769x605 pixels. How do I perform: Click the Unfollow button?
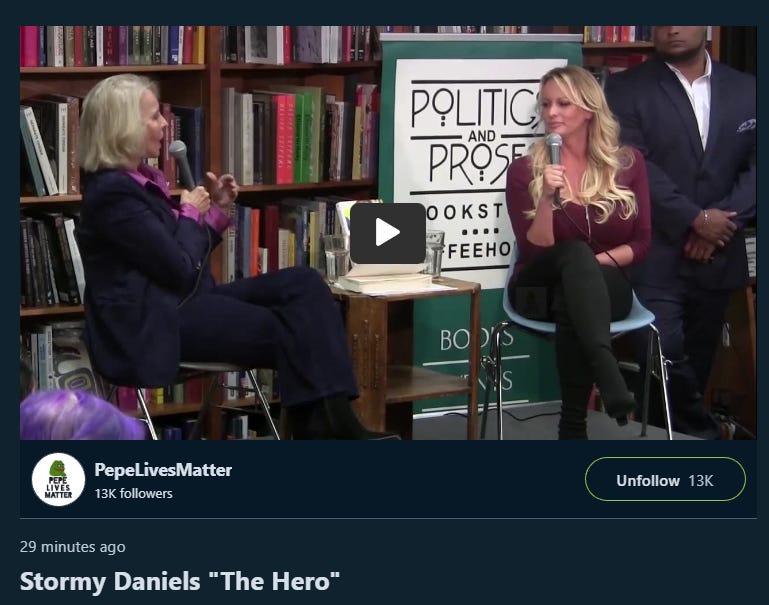coord(665,479)
